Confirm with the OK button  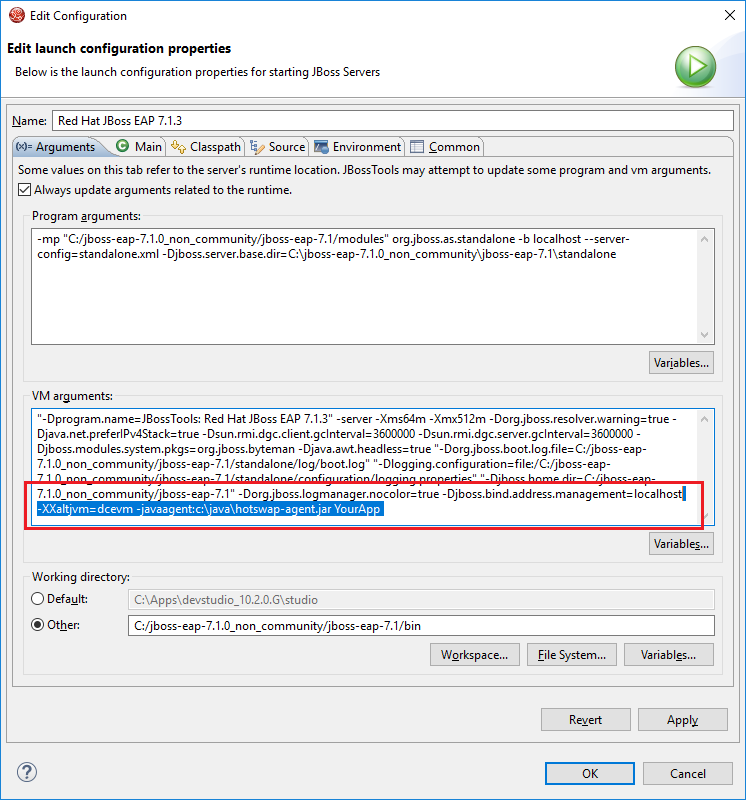(590, 773)
